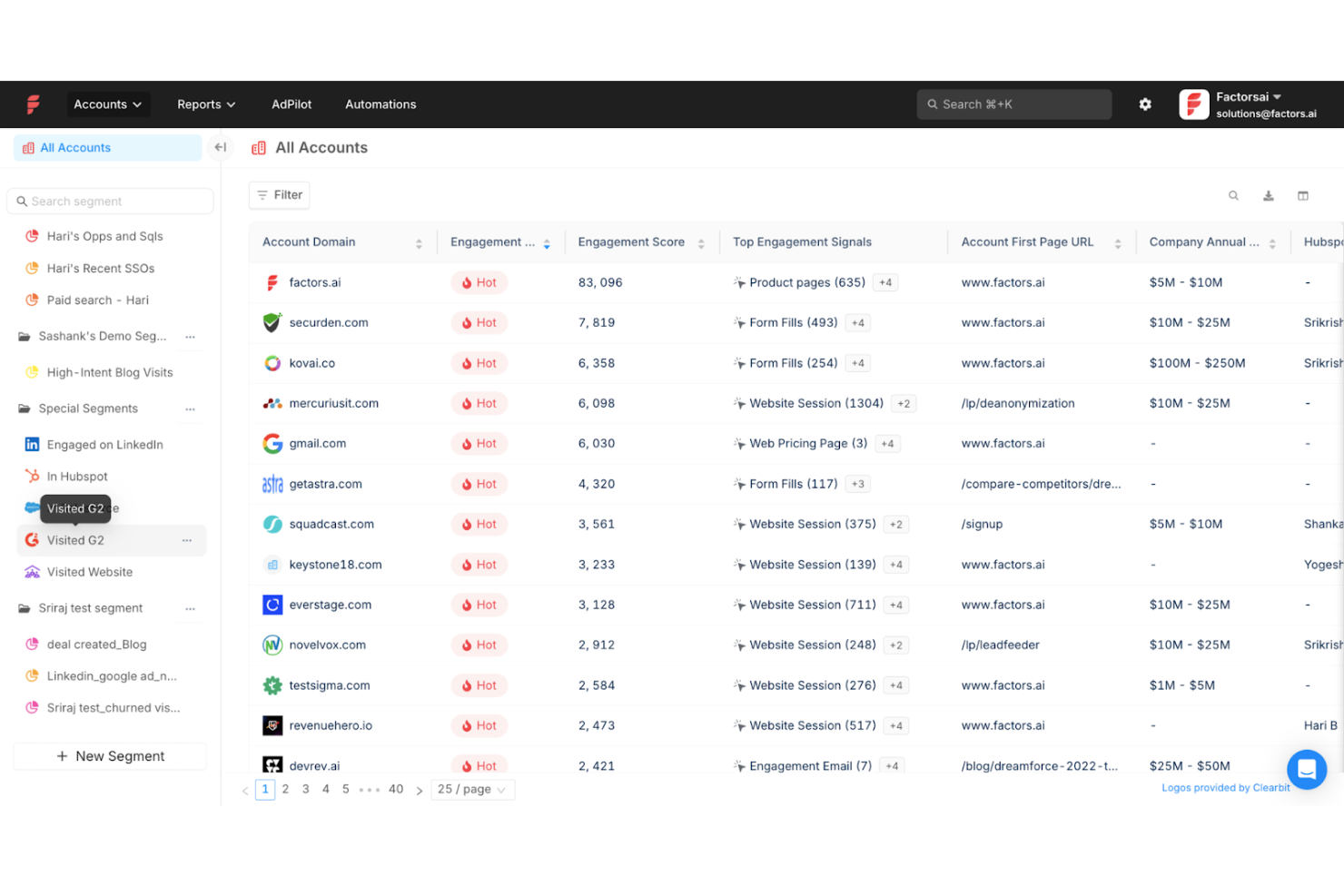Viewport: 1344px width, 896px height.
Task: Click the folder icon of Special Segments
Action: coord(25,409)
